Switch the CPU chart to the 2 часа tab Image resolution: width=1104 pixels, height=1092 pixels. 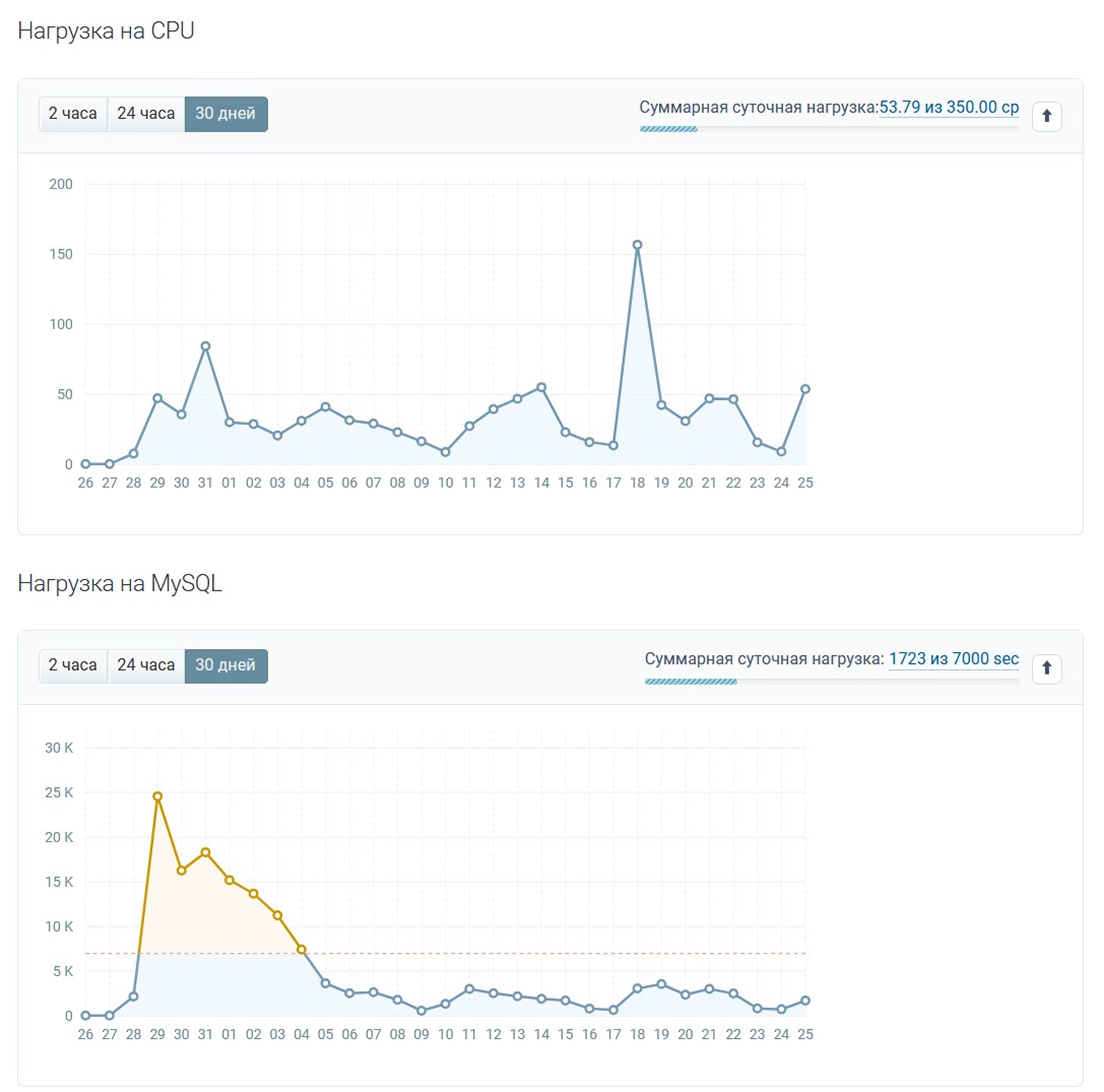point(73,114)
